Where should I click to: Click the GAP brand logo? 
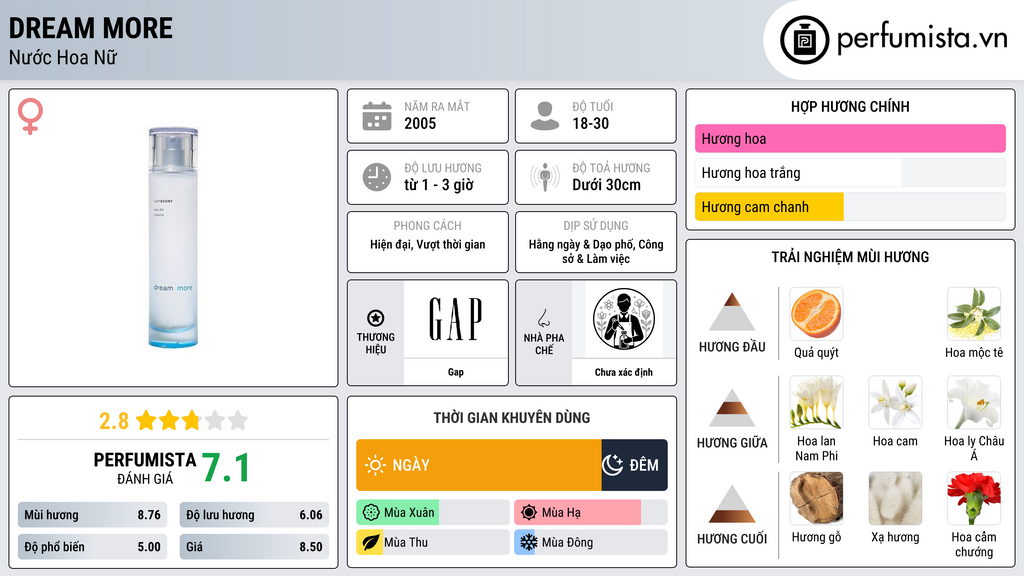pos(455,319)
